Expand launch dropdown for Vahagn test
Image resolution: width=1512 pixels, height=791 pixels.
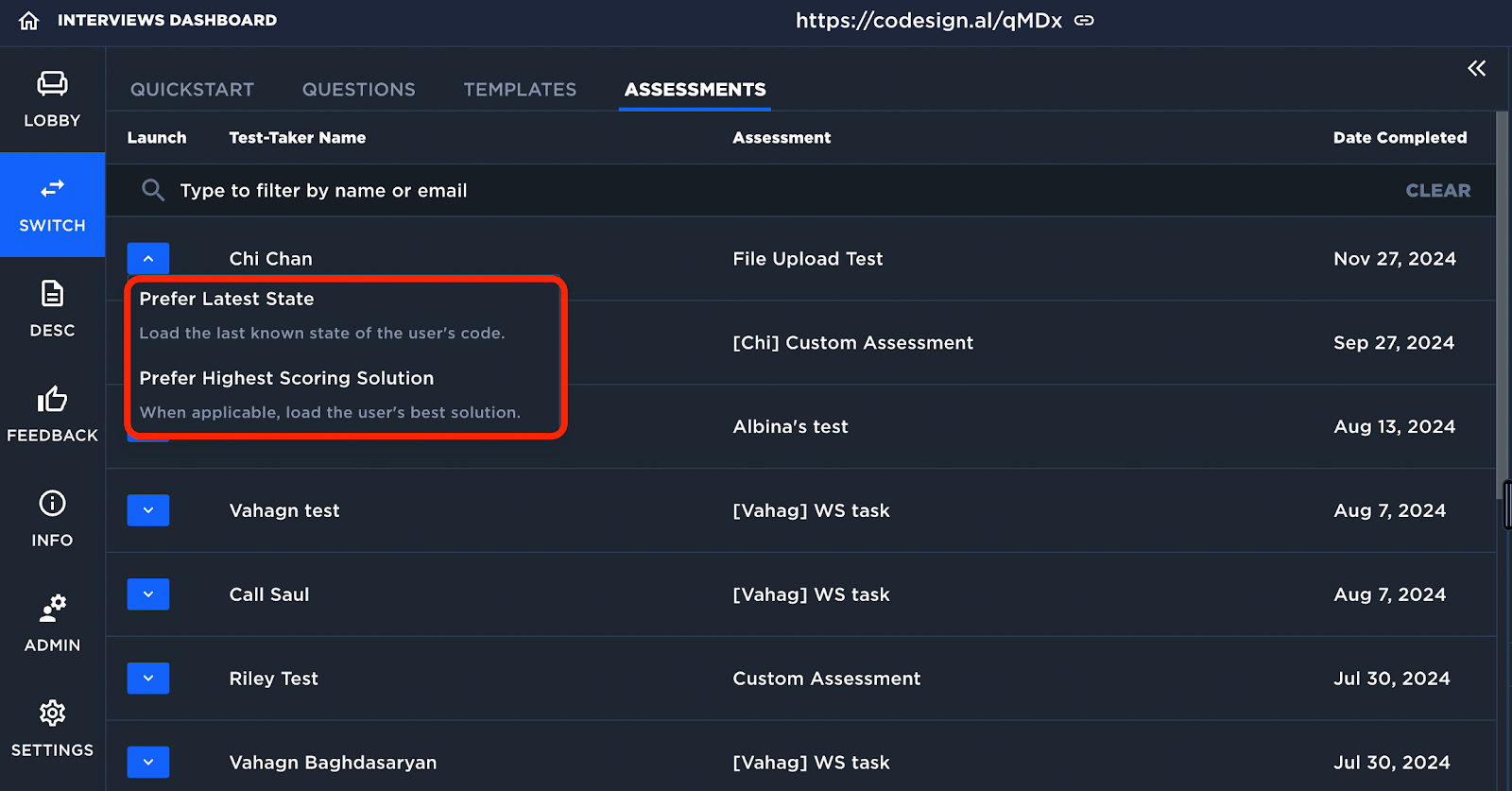pyautogui.click(x=148, y=510)
